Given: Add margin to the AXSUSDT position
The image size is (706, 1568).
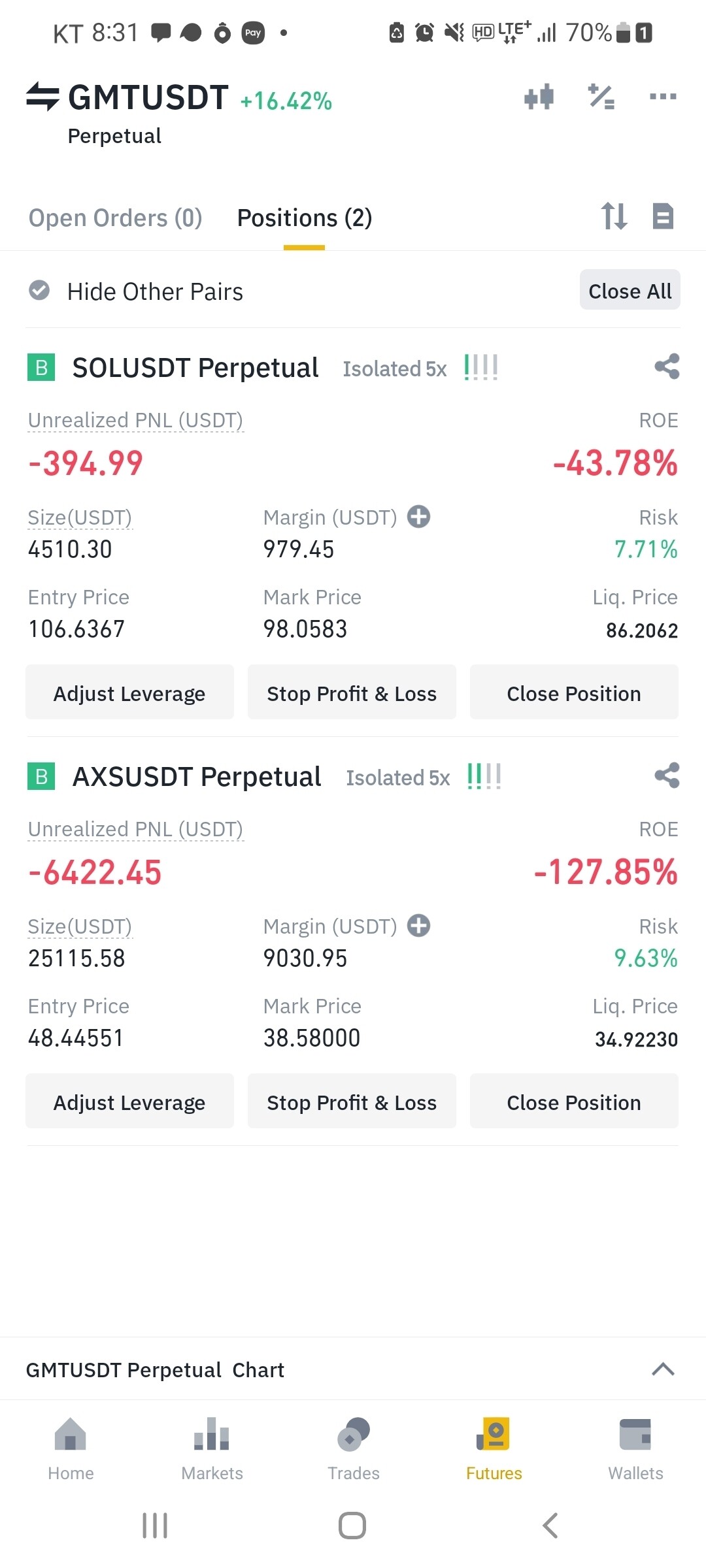Looking at the screenshot, I should click(418, 926).
